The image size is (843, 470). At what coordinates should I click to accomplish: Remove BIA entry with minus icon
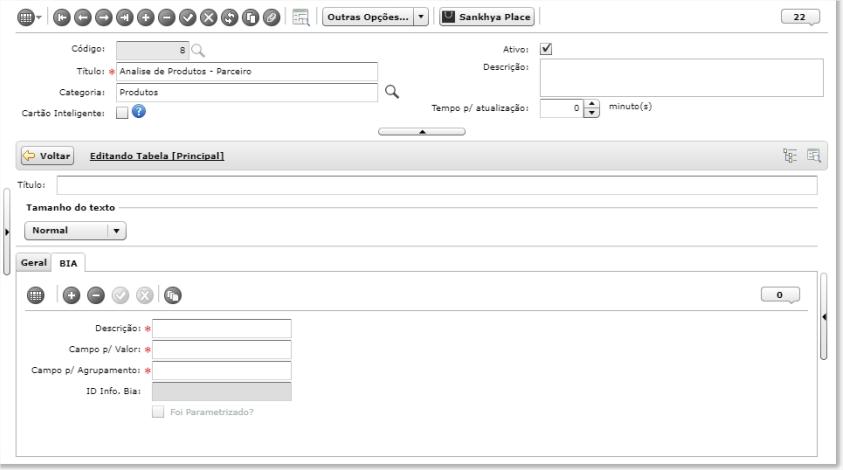[96, 295]
